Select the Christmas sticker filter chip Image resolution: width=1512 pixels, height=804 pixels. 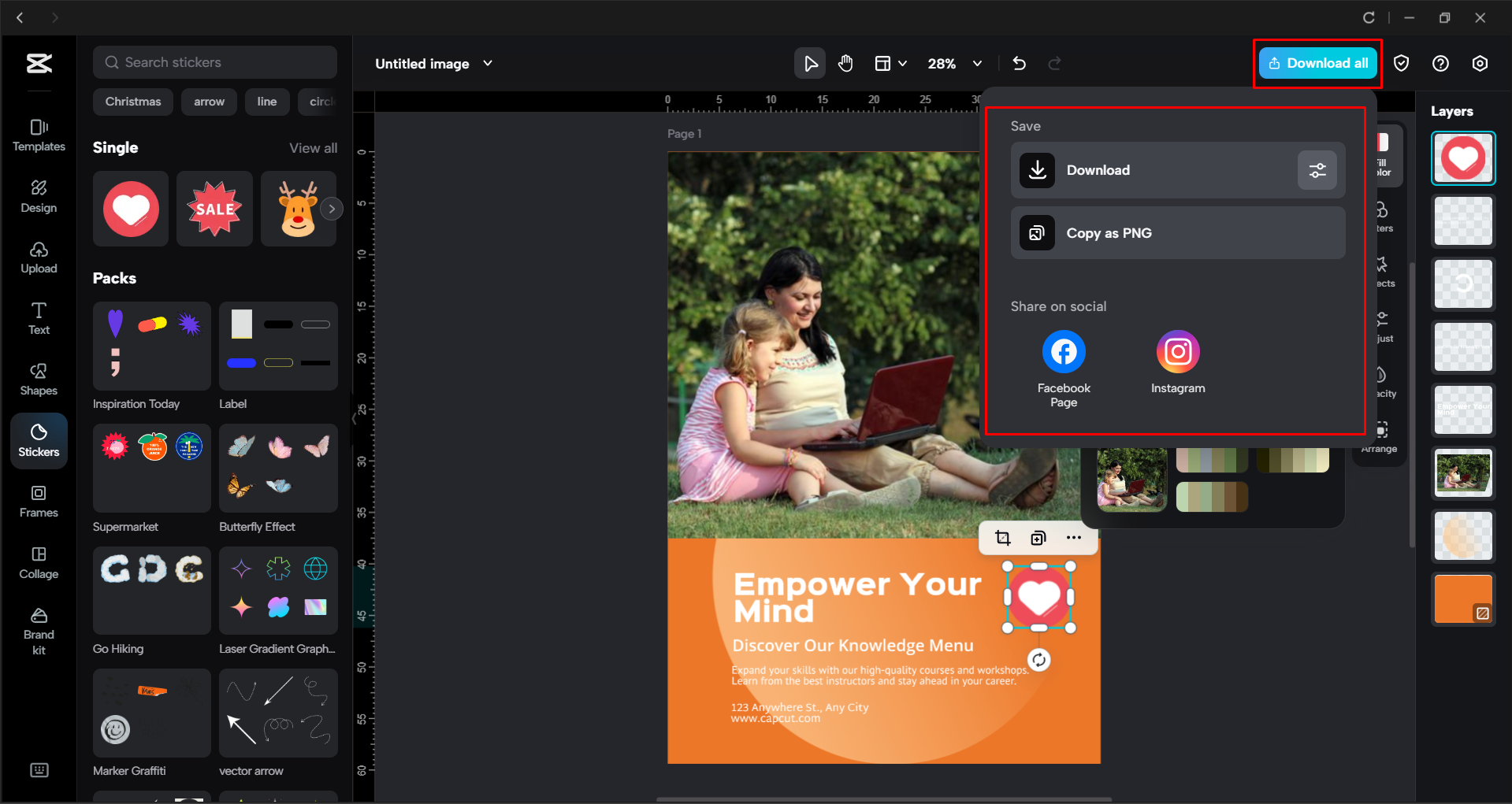[132, 101]
